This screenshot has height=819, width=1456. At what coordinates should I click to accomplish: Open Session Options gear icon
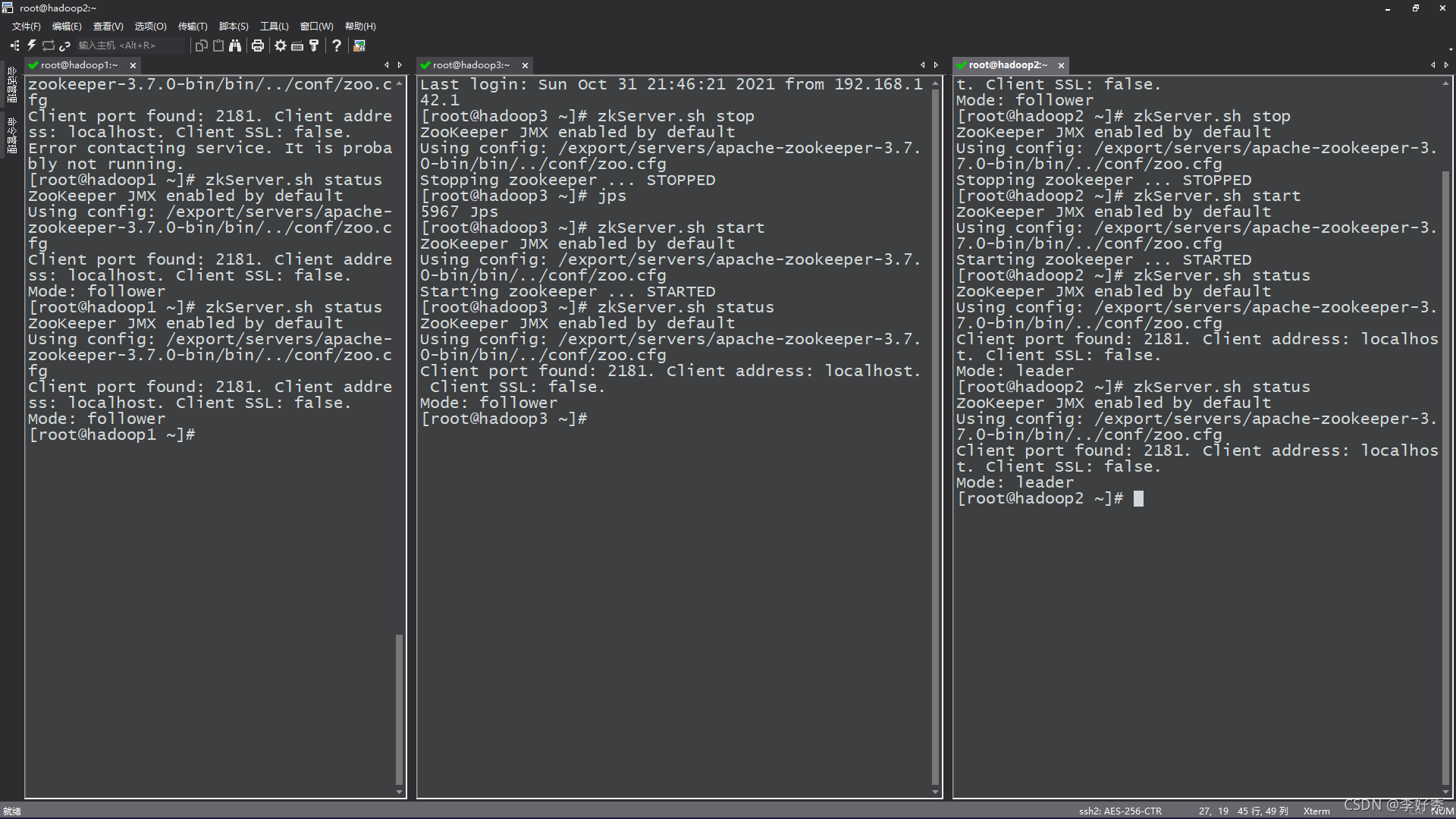[x=281, y=45]
